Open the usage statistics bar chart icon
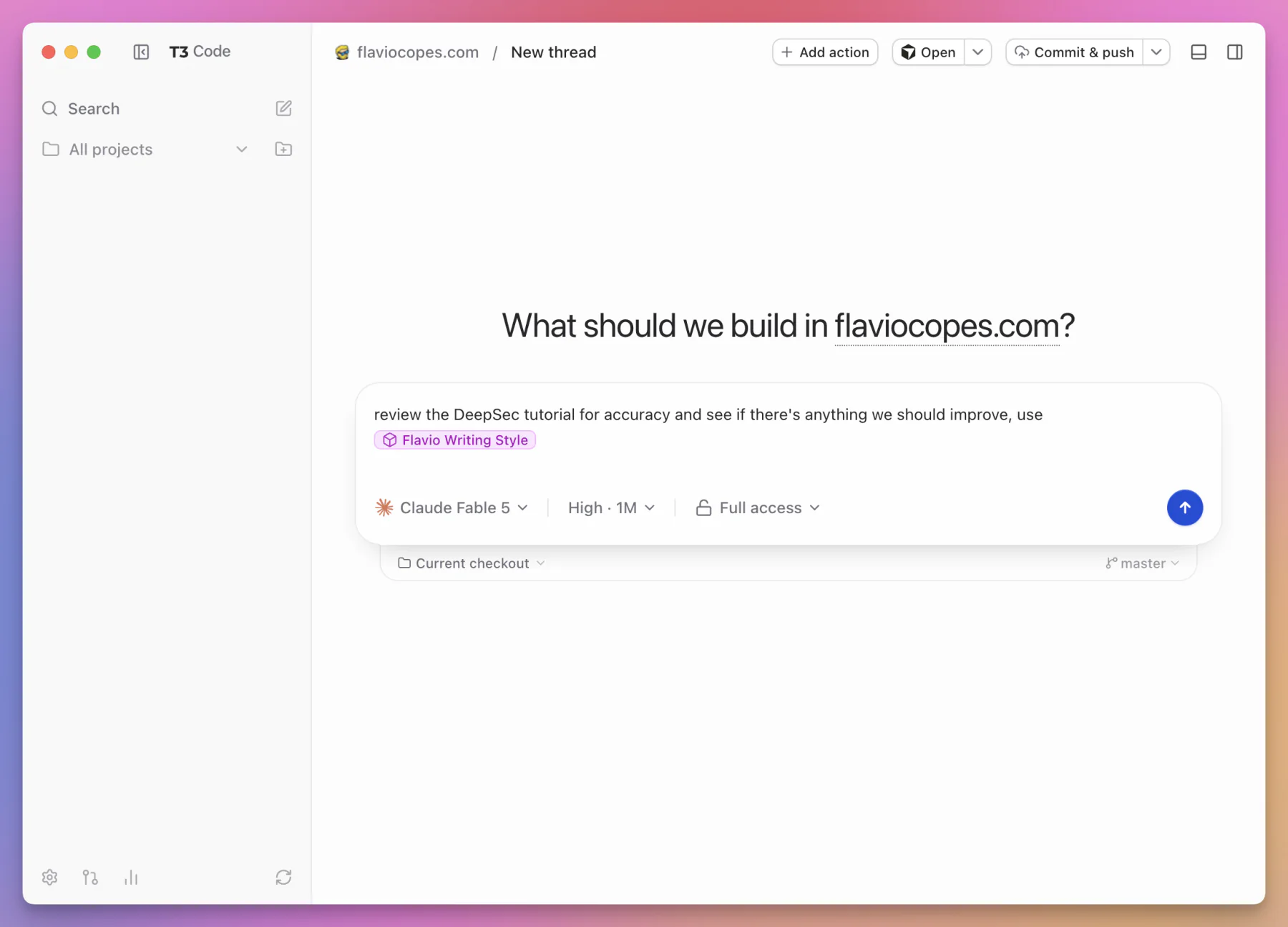Image resolution: width=1288 pixels, height=927 pixels. 131,877
